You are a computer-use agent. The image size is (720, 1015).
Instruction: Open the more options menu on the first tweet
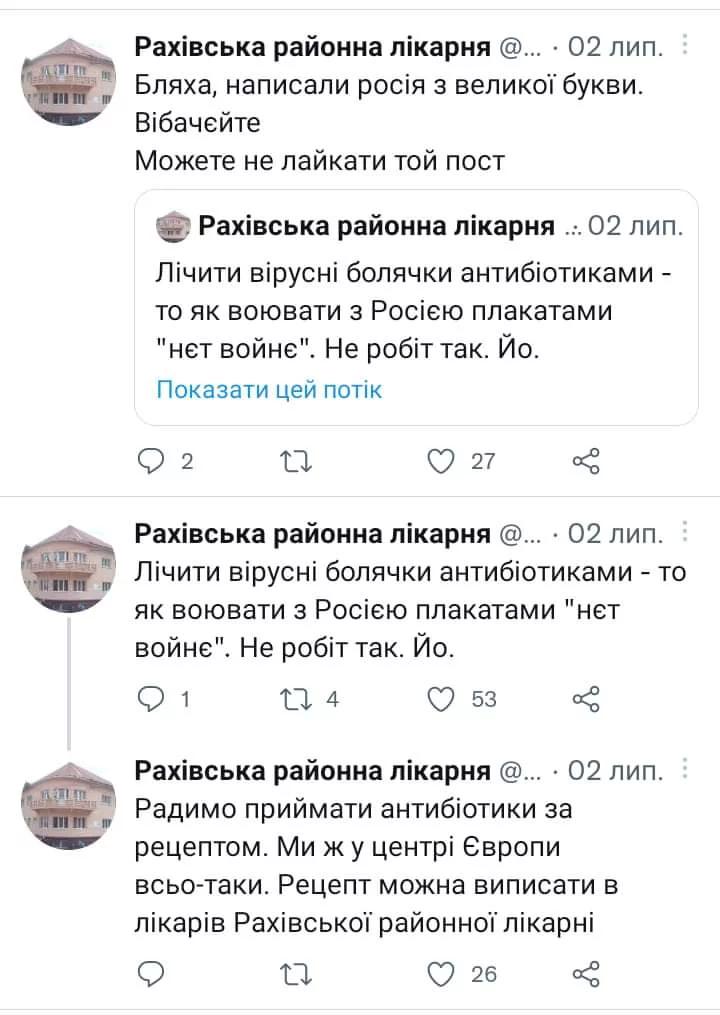click(x=684, y=45)
